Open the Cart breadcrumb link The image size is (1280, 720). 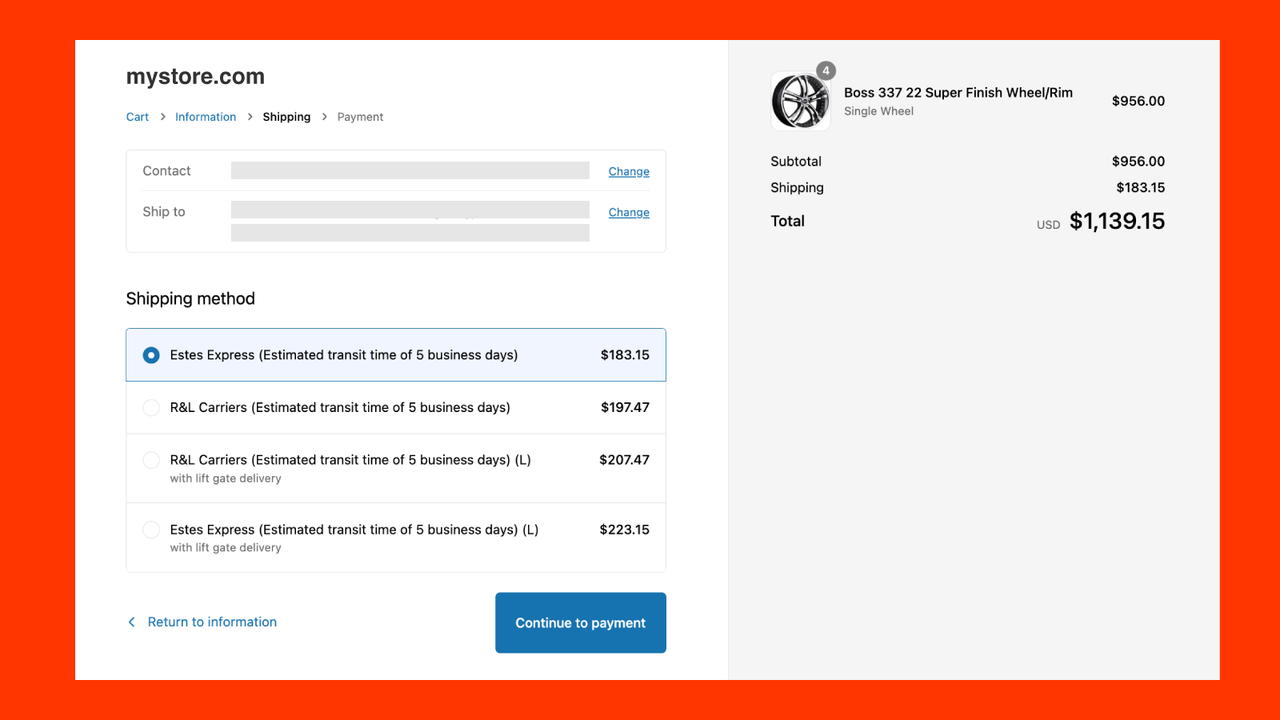pos(137,117)
